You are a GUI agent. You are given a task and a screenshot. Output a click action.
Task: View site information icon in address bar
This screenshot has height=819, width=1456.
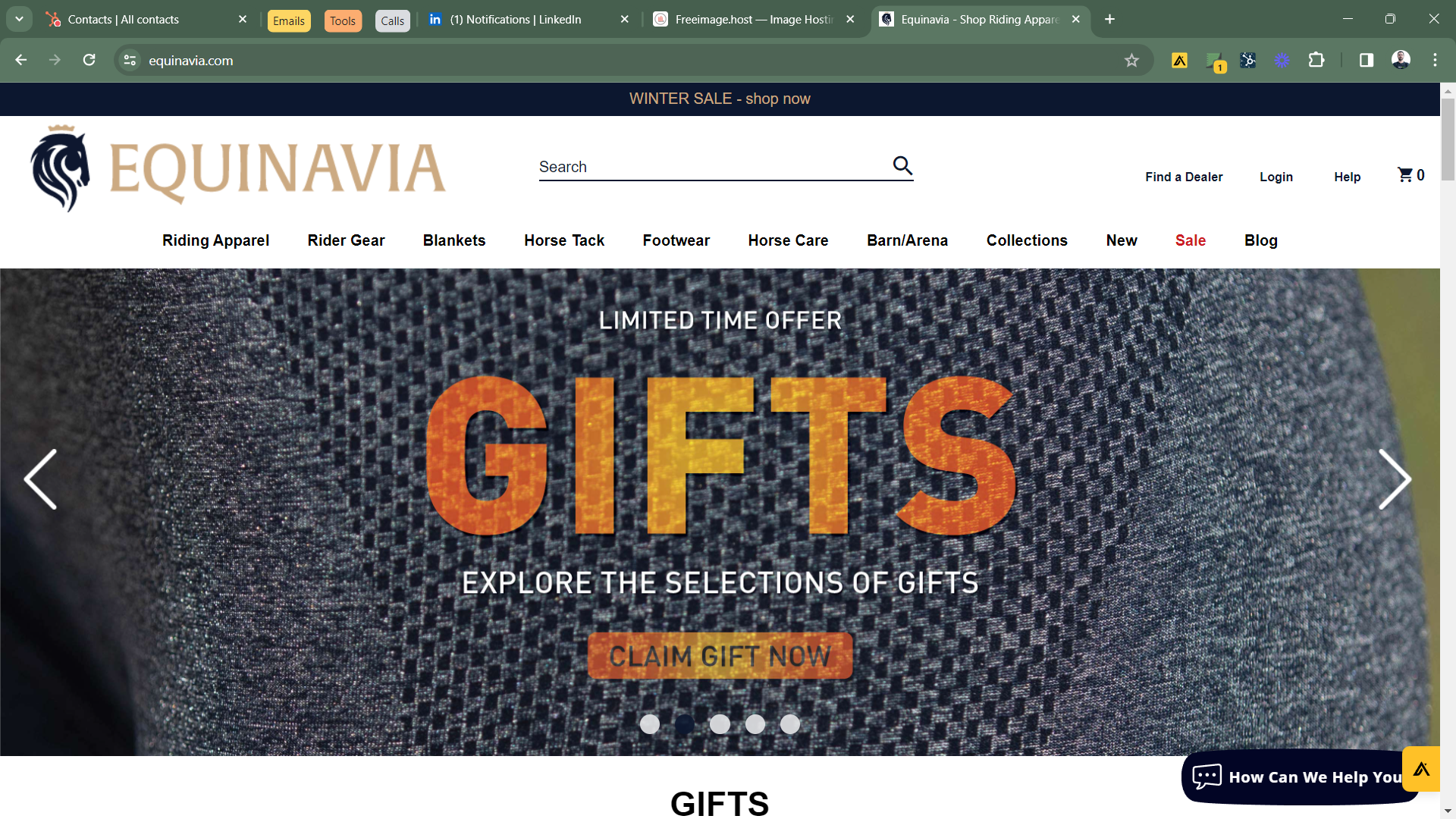tap(130, 61)
